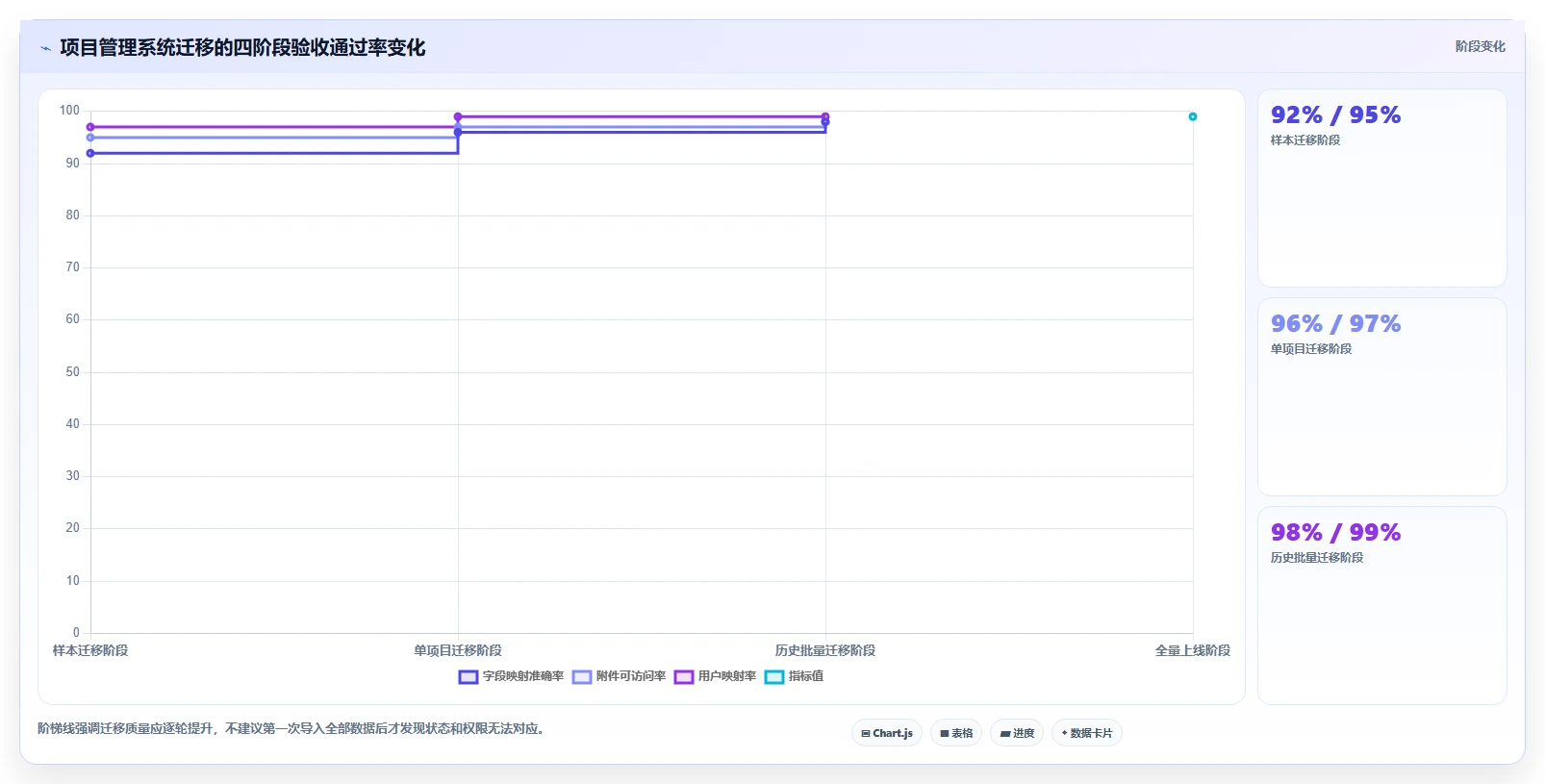Viewport: 1545px width, 784px height.
Task: Click the 数据卡片 tag
Action: 1087,733
